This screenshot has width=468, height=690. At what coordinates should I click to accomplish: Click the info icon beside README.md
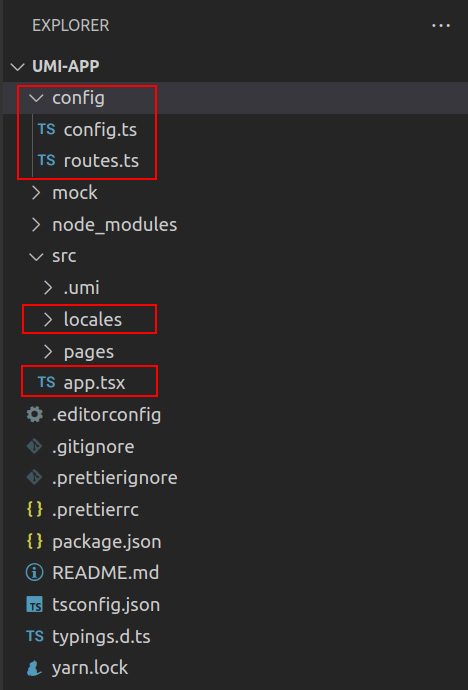35,573
